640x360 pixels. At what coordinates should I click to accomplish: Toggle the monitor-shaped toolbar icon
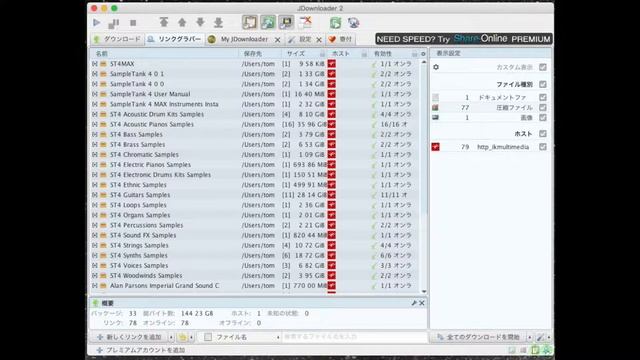(x=286, y=22)
